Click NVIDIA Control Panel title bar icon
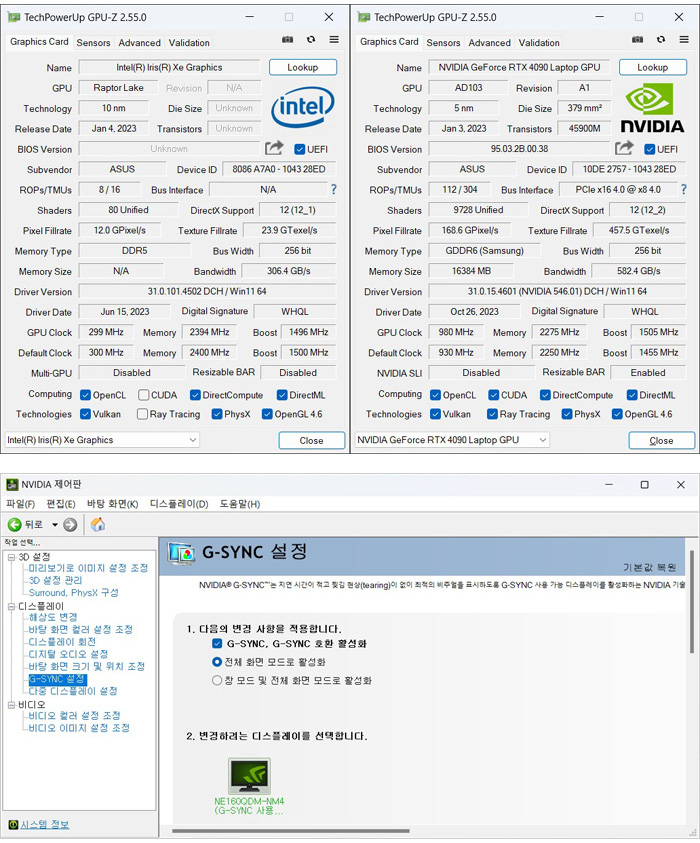 point(12,485)
